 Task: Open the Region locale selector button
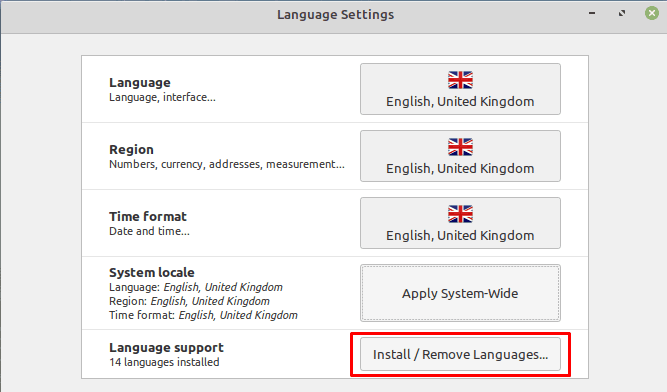pos(460,156)
